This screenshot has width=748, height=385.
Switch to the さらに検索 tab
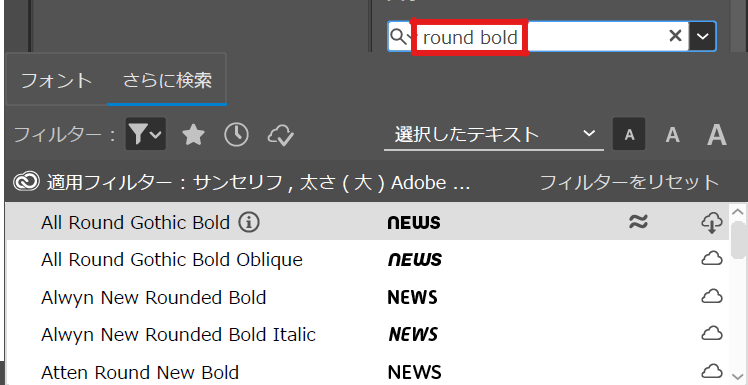click(x=167, y=80)
